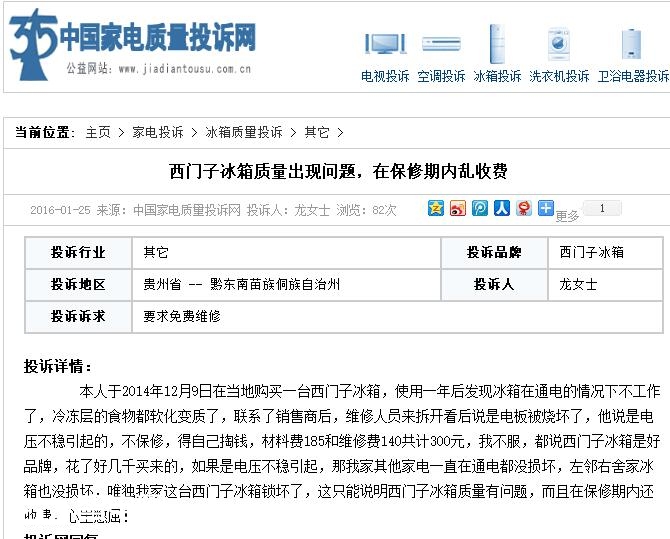Click 其它 breadcrumb link
This screenshot has height=539, width=670.
(x=317, y=133)
